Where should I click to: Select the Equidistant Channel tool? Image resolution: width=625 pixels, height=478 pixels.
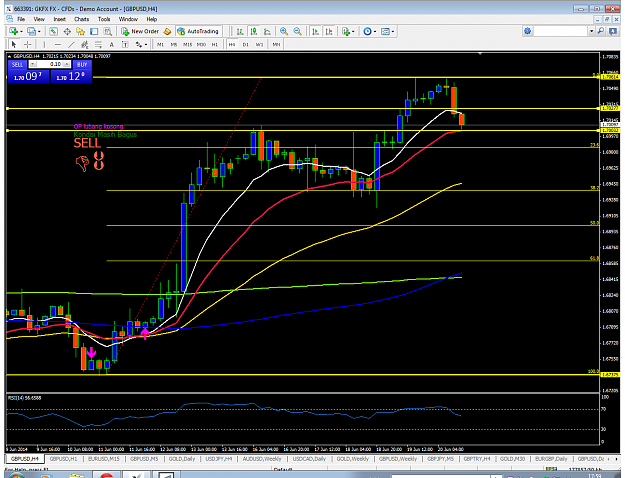pyautogui.click(x=85, y=44)
